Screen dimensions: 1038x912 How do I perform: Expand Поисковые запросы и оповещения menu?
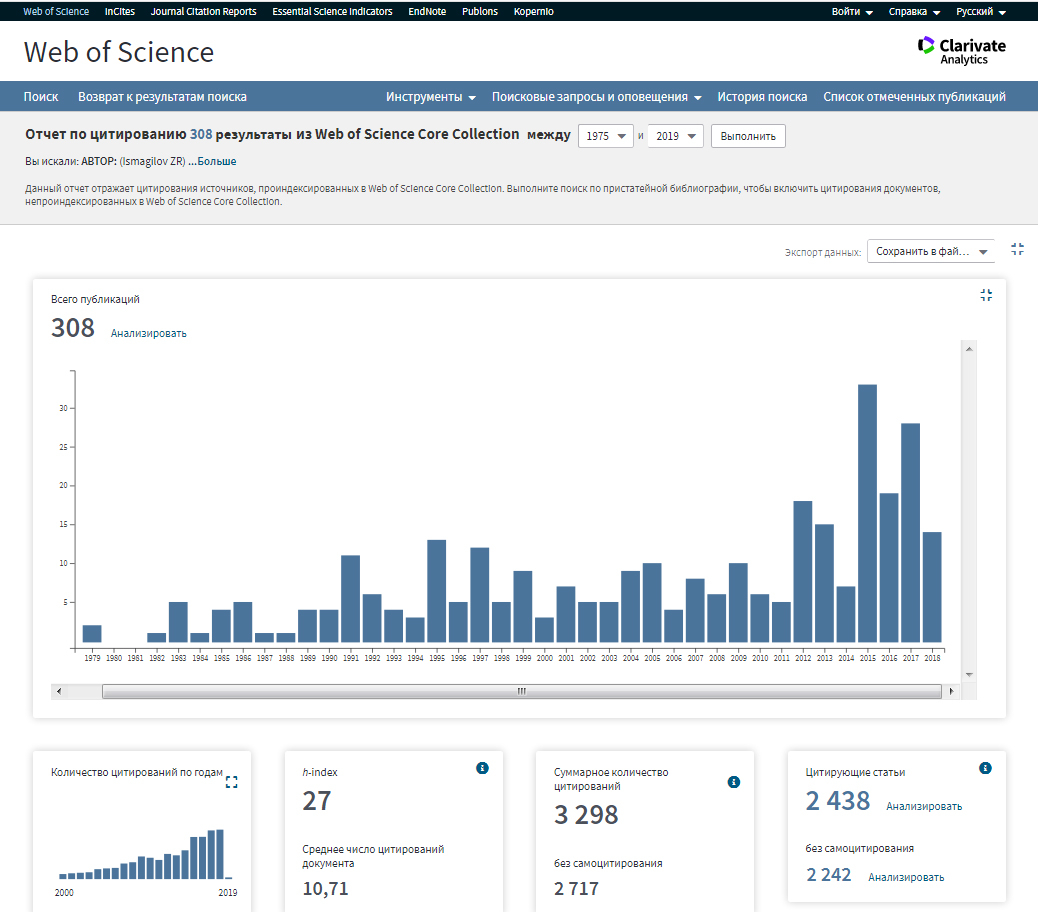(x=596, y=97)
